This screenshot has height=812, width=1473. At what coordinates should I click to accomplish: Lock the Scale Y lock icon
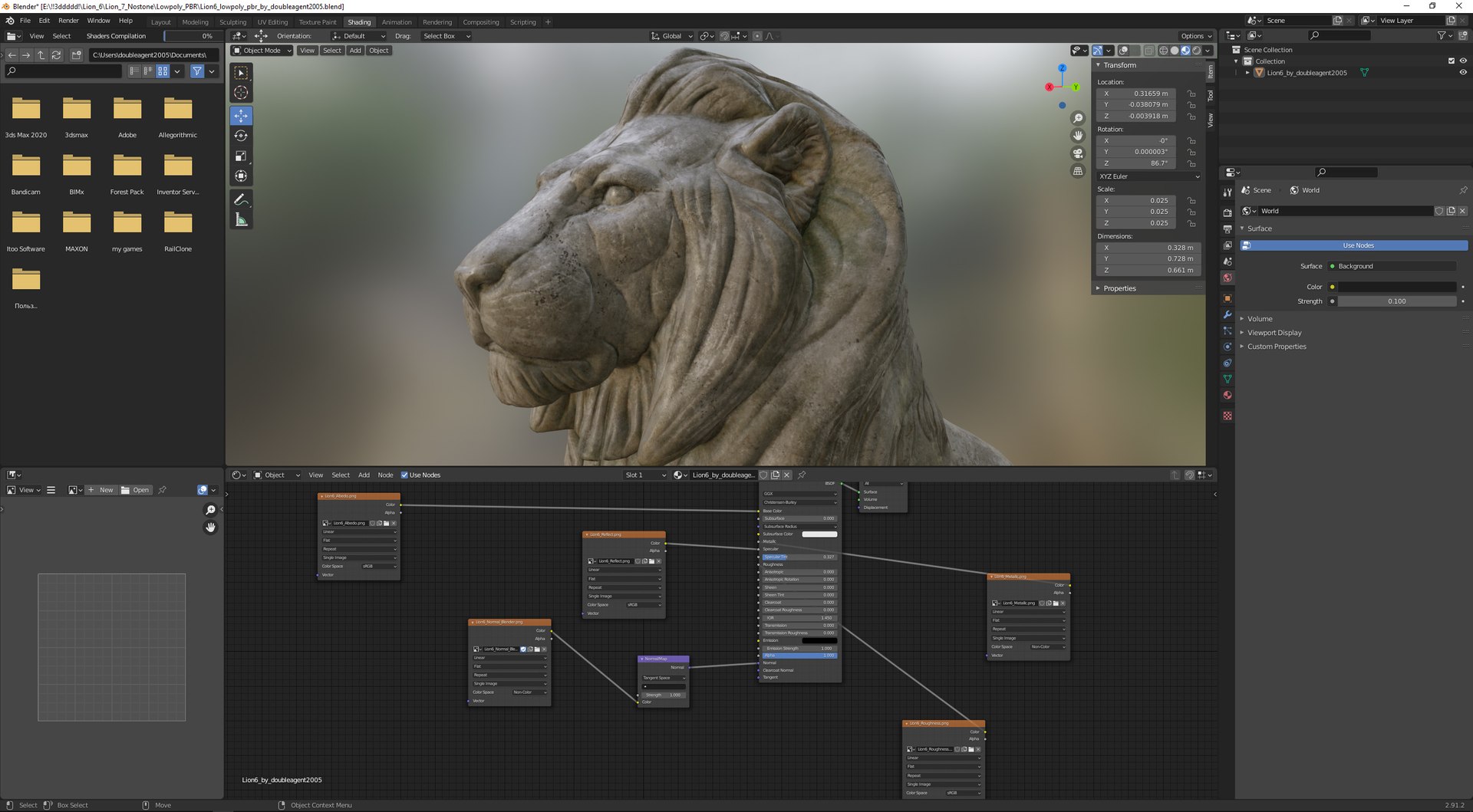[x=1191, y=212]
